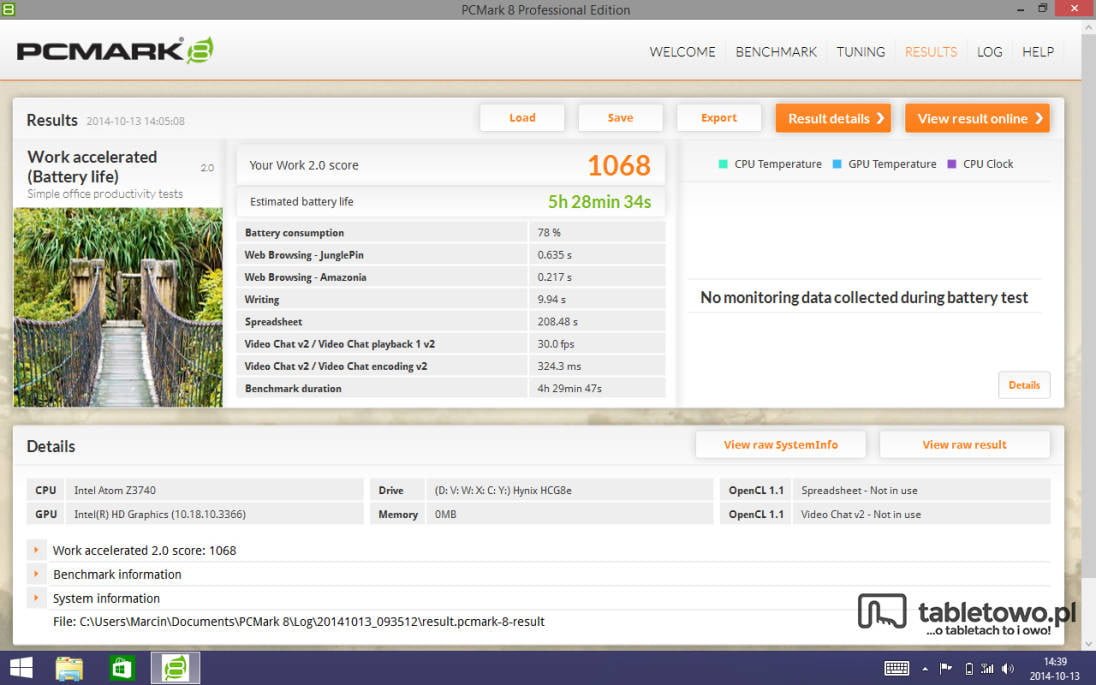Click the Save result button
This screenshot has width=1096, height=685.
click(x=620, y=117)
